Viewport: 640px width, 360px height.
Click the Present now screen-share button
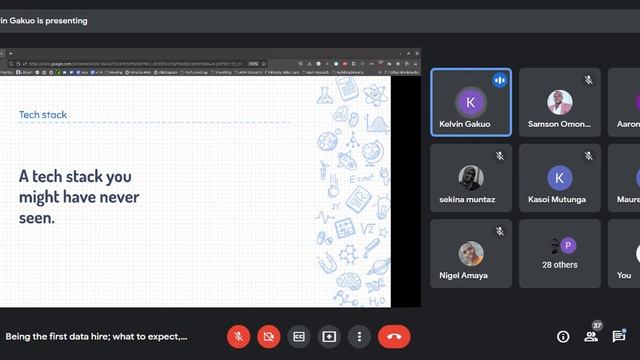click(x=329, y=337)
